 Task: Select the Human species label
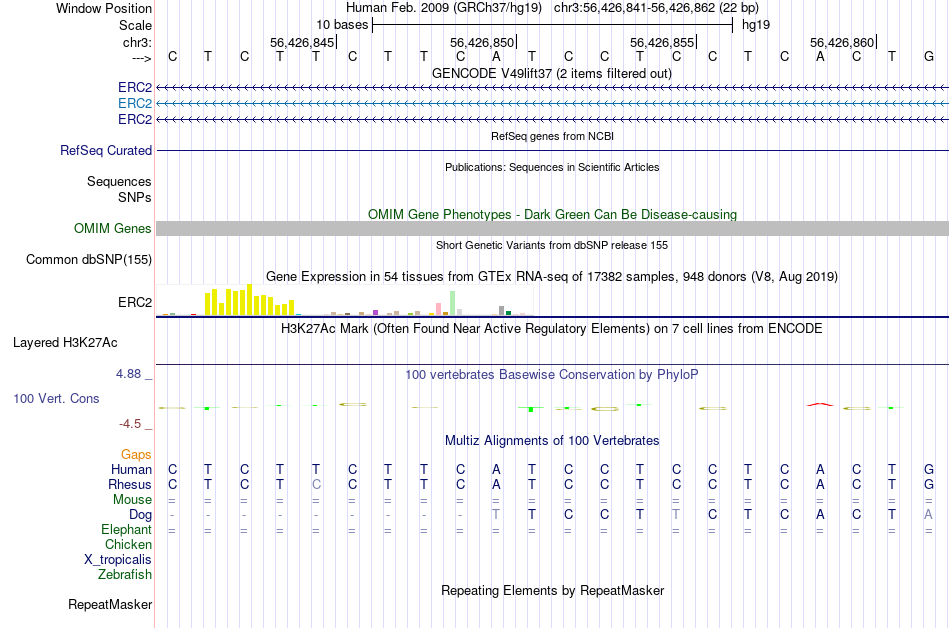[x=131, y=469]
